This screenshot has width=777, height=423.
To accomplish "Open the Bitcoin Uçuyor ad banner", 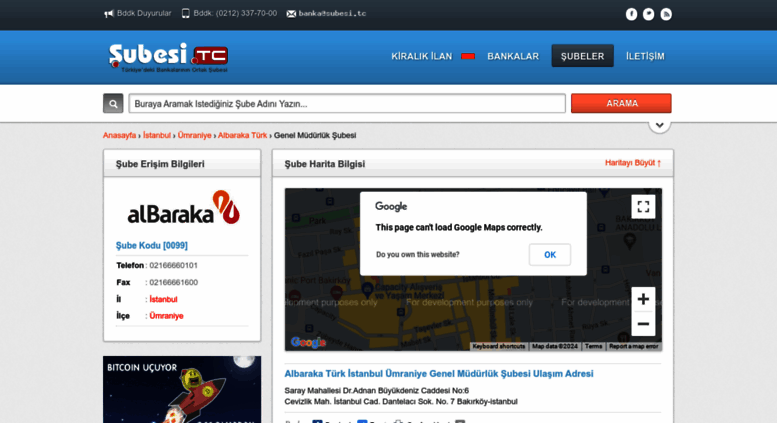I will [182, 389].
